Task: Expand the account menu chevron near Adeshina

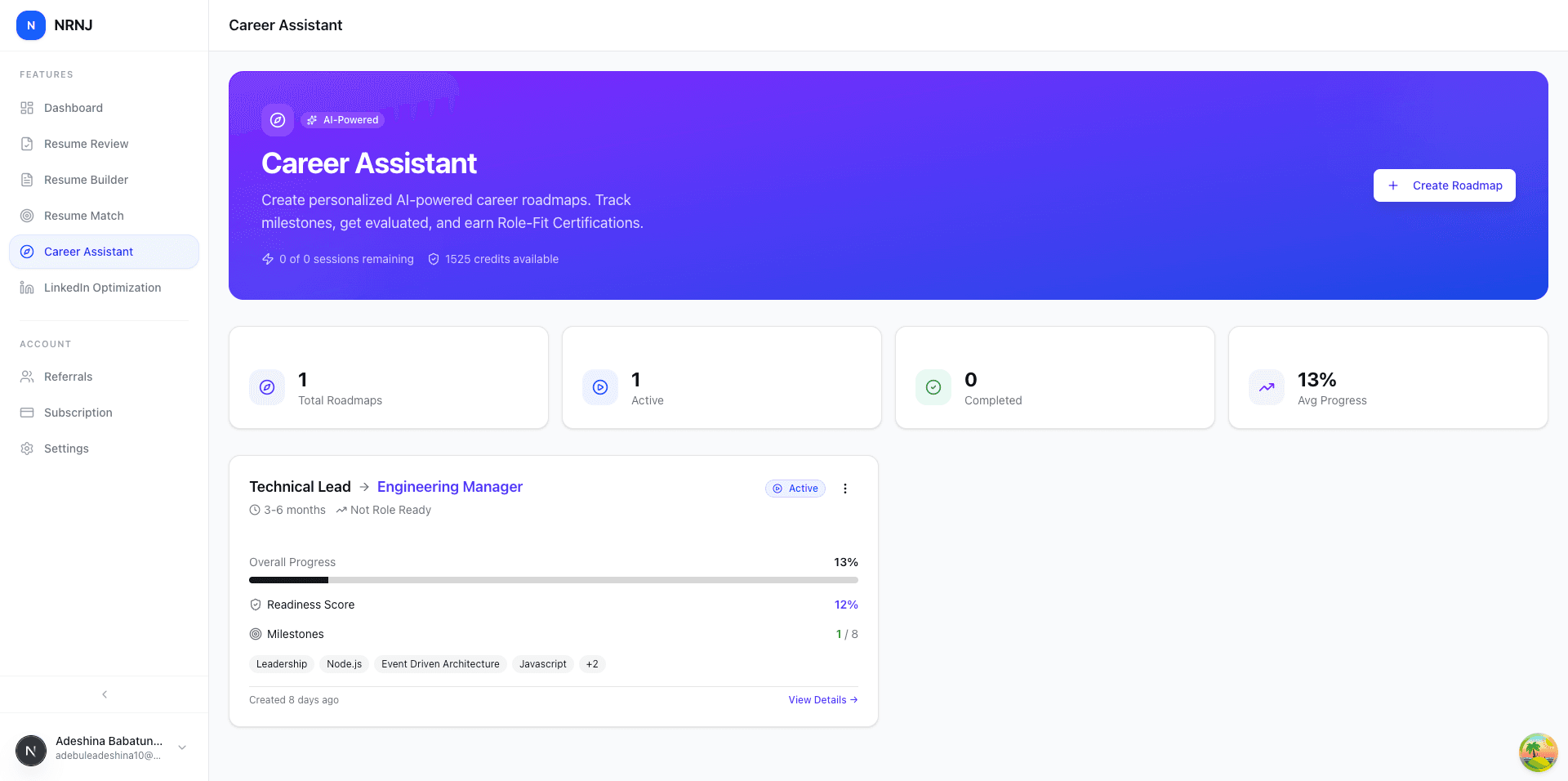Action: pyautogui.click(x=181, y=748)
